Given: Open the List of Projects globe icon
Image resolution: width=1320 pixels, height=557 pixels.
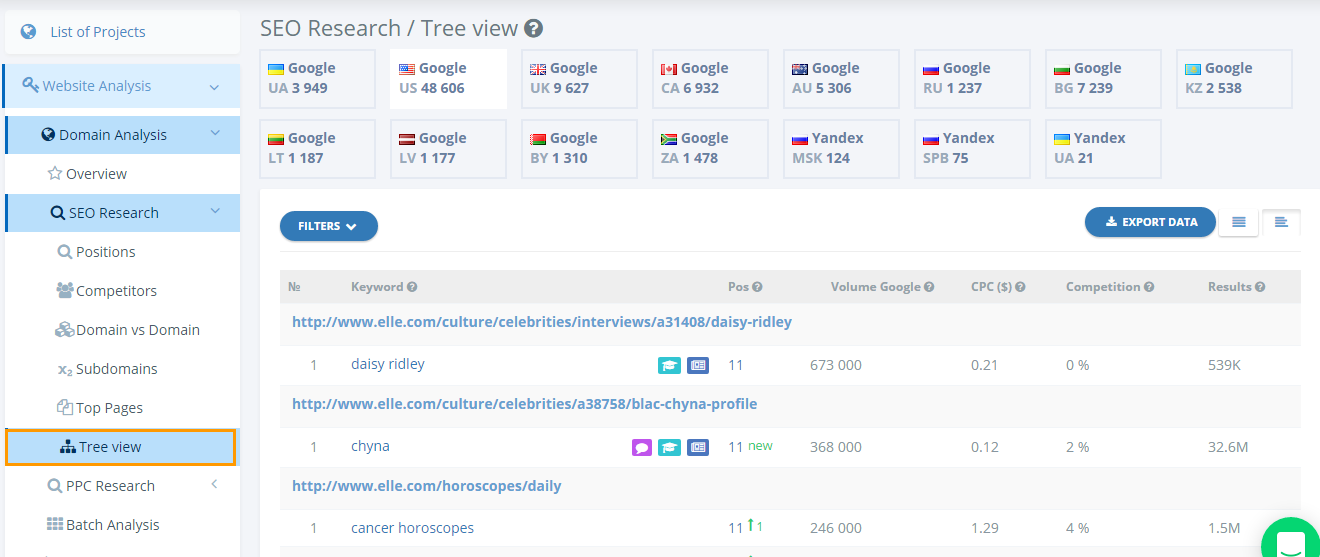Looking at the screenshot, I should (x=28, y=32).
